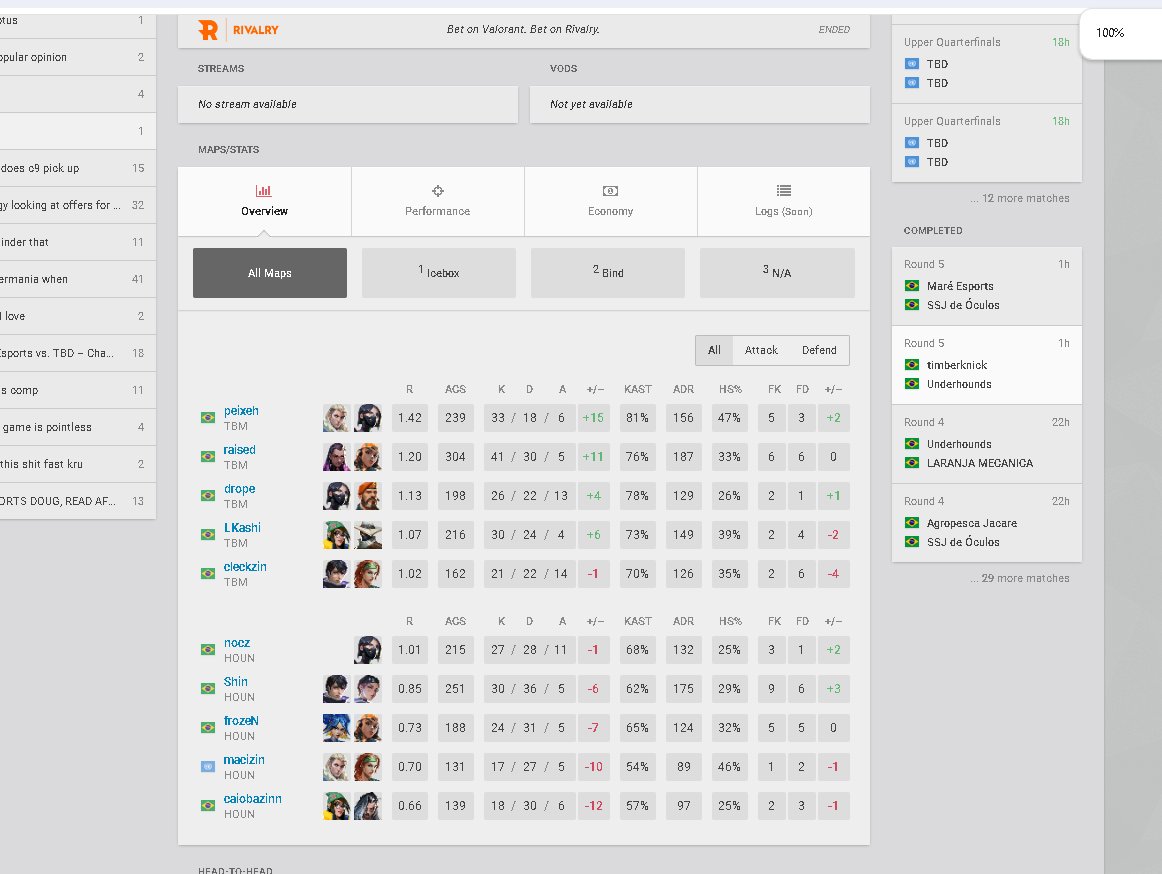Click Shin's first agent icon
The image size is (1162, 874).
[x=336, y=689]
